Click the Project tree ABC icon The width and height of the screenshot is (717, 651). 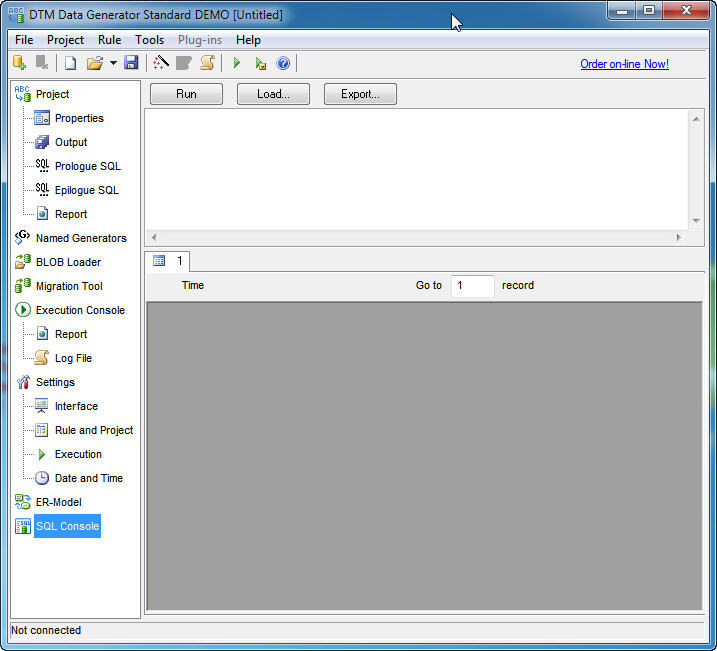(x=22, y=94)
